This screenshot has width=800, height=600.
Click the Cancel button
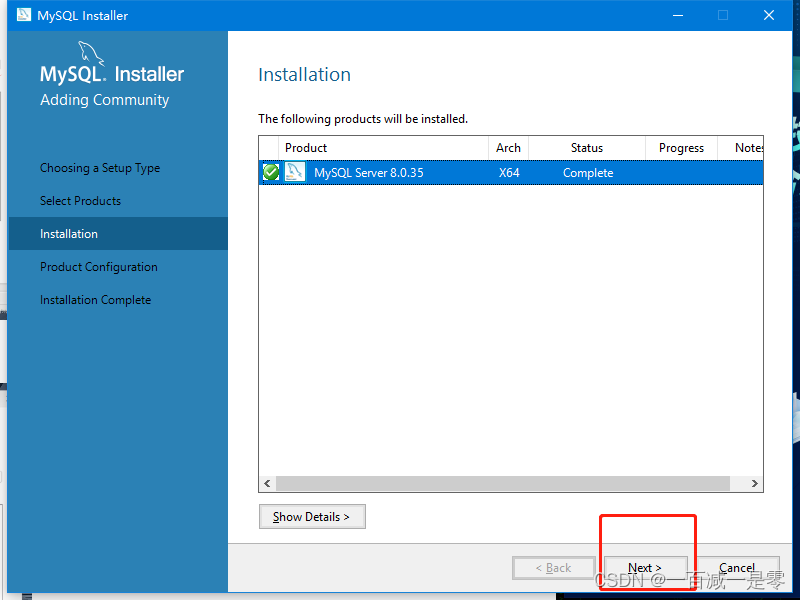(737, 568)
